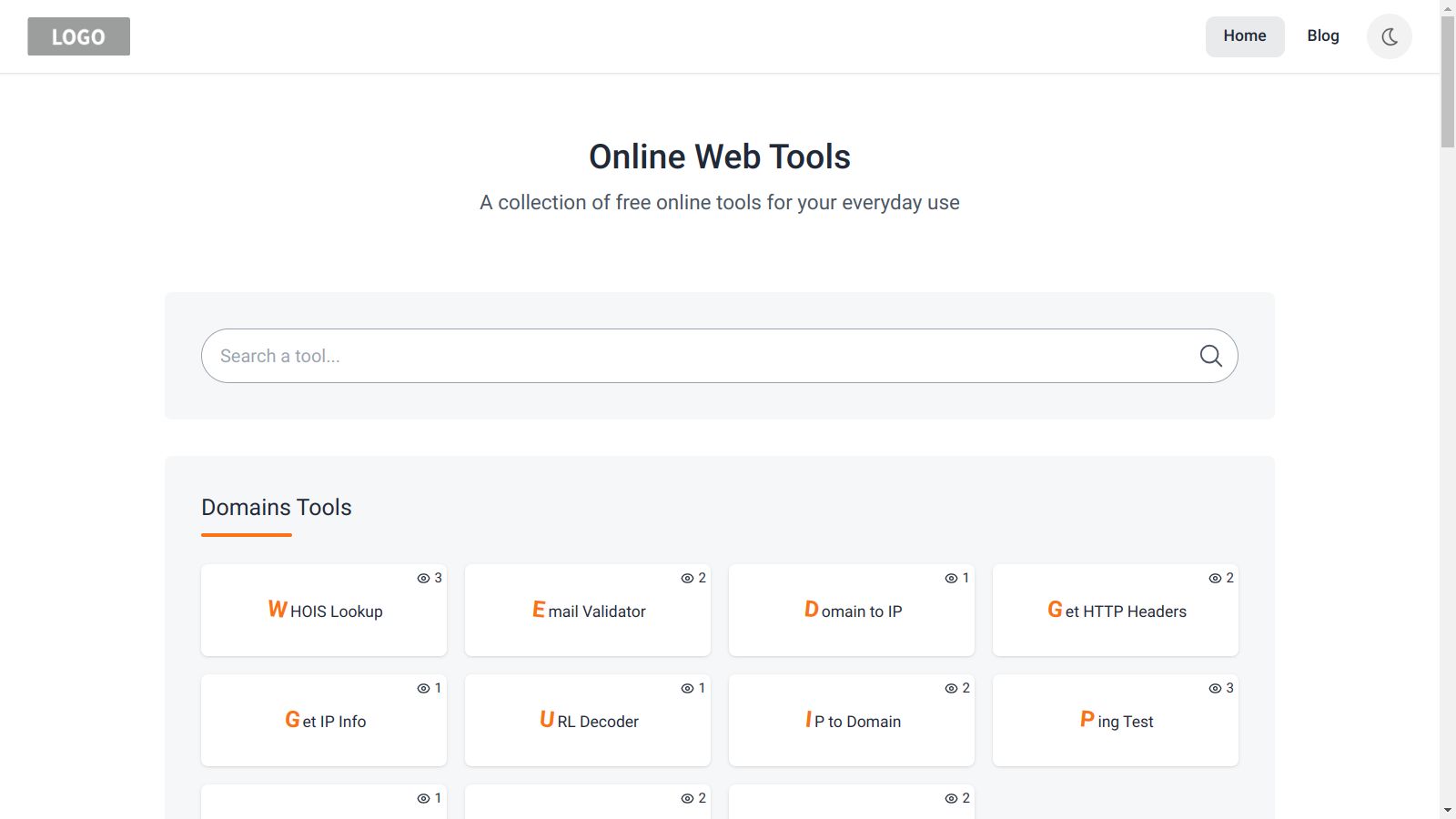This screenshot has width=1456, height=819.
Task: Click the scrollbar down arrow
Action: pyautogui.click(x=1448, y=810)
